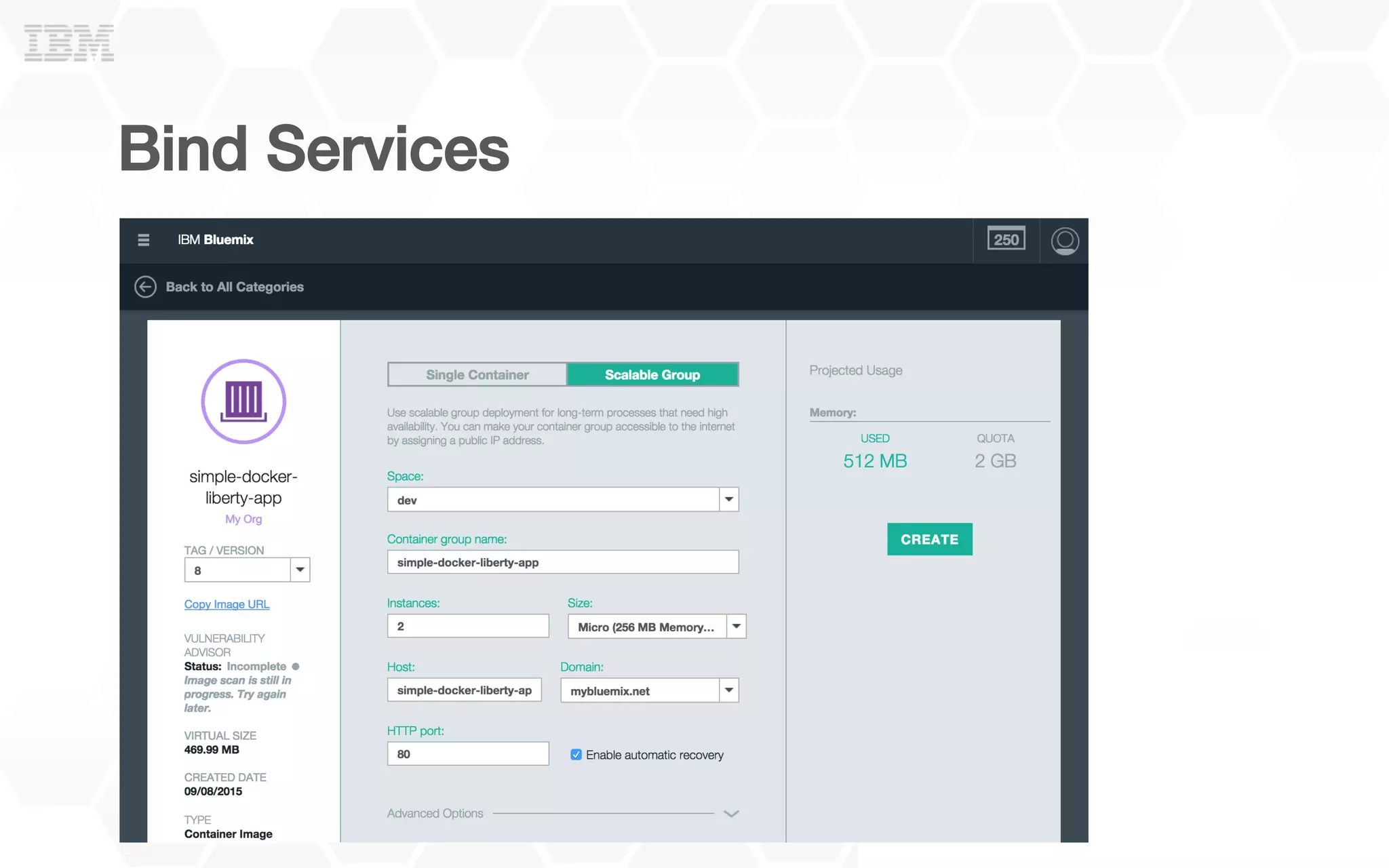Click the back arrow circle icon
The image size is (1389, 868).
(x=145, y=287)
